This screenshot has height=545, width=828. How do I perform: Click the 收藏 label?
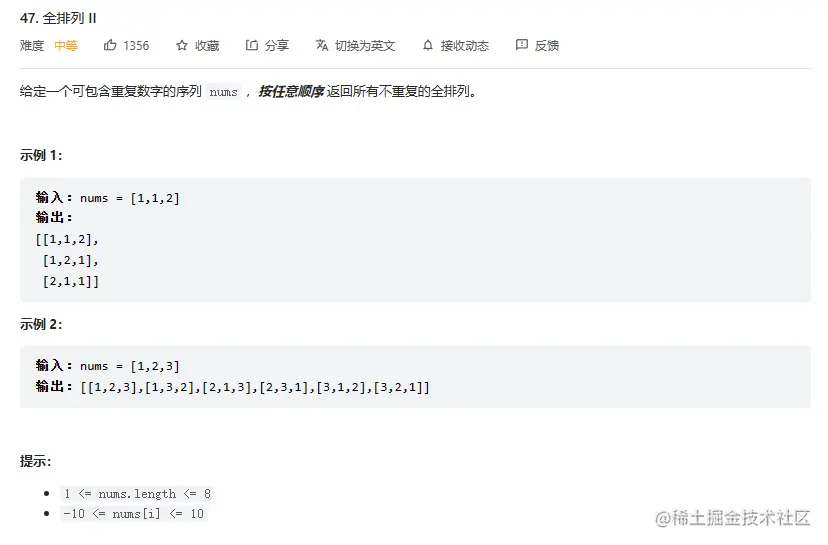point(207,46)
